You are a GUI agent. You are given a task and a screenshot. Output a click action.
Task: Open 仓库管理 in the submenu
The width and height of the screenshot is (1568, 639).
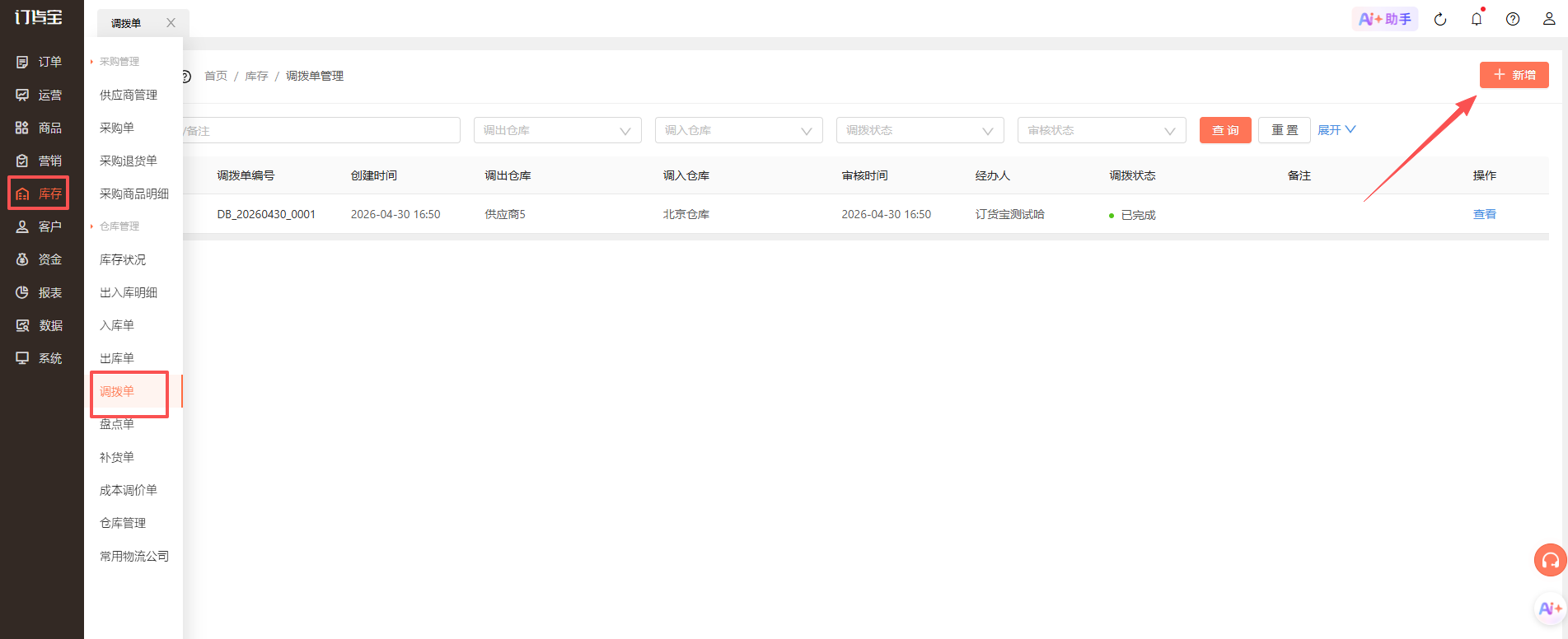[123, 523]
